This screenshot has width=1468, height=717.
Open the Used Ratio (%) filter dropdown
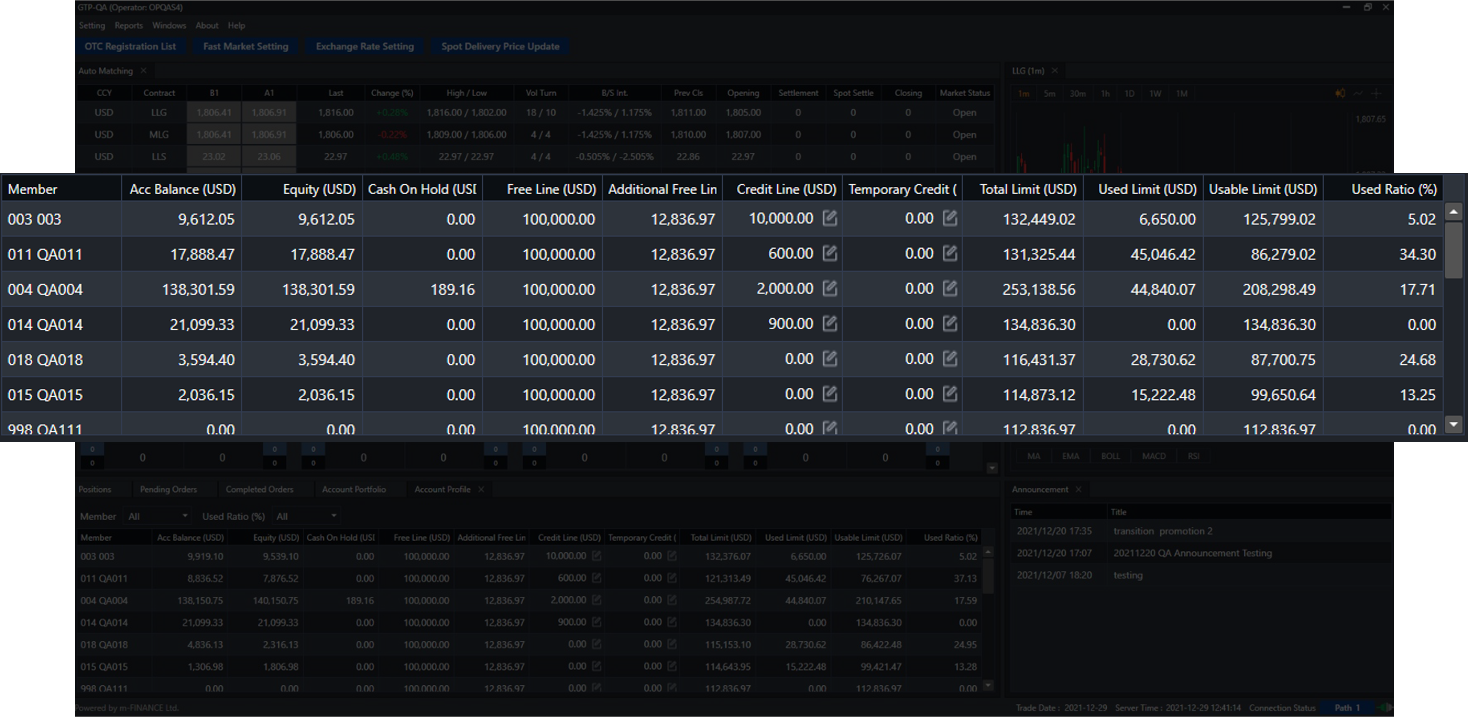coord(306,516)
